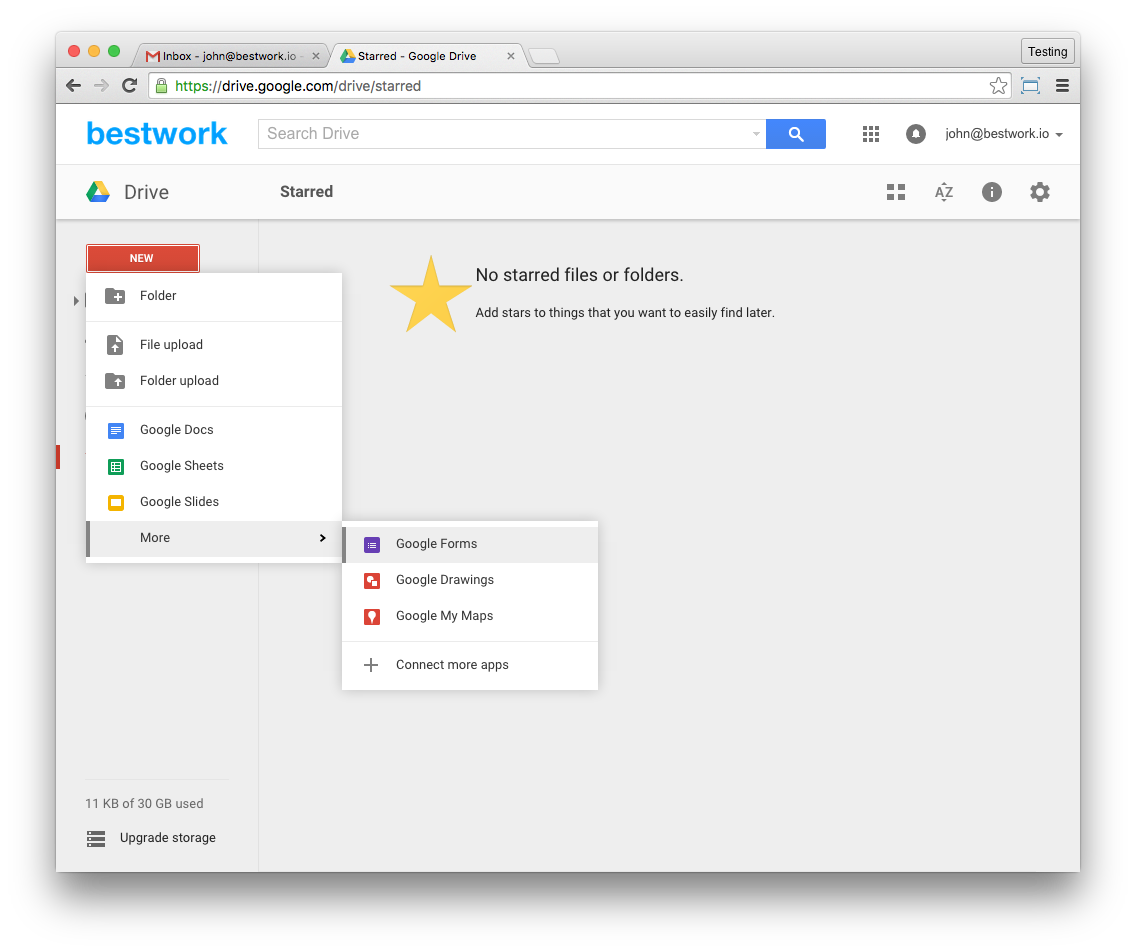Click the browser forward arrow
Image resolution: width=1136 pixels, height=952 pixels.
tap(101, 85)
